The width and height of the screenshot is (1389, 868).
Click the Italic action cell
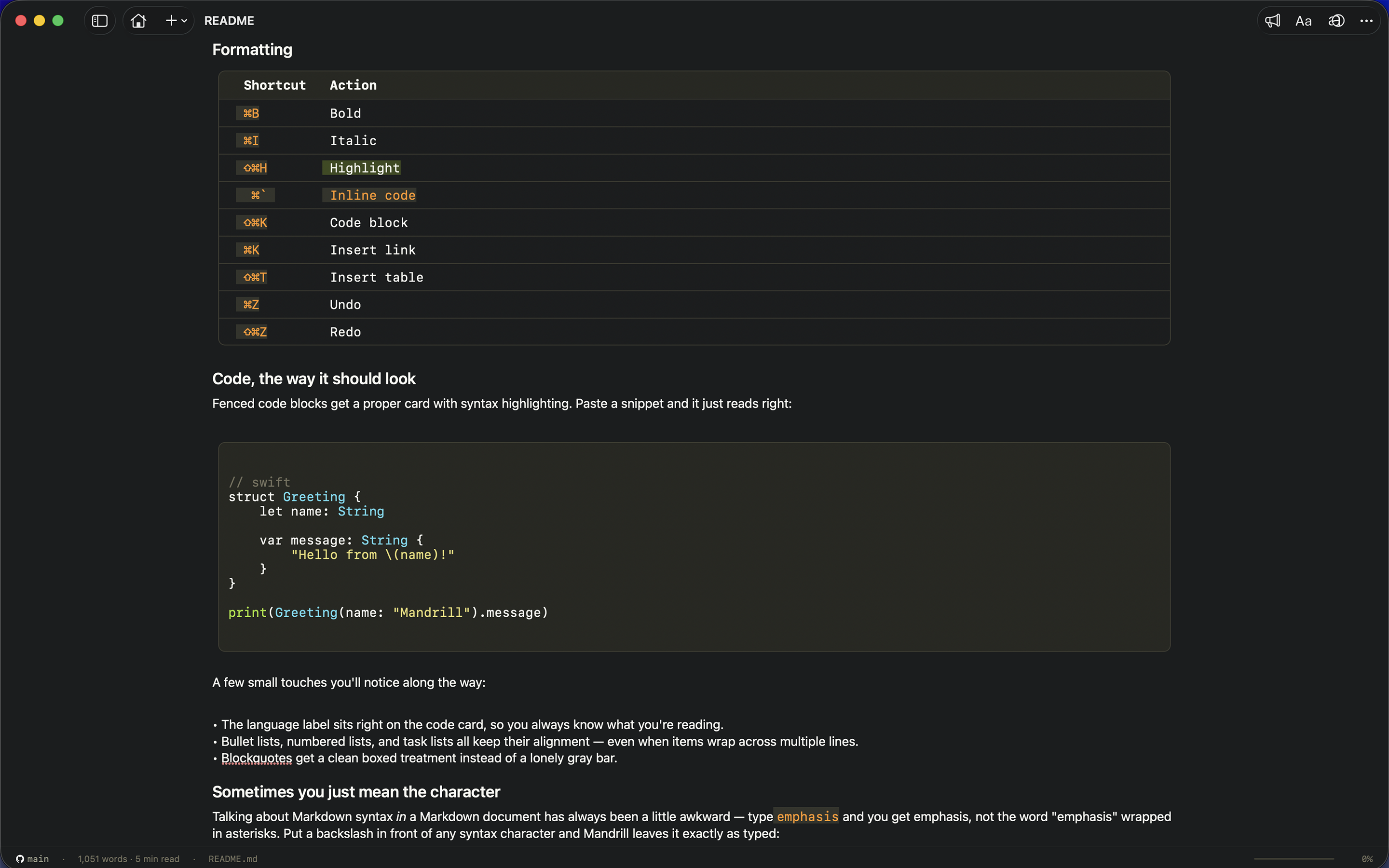[353, 141]
